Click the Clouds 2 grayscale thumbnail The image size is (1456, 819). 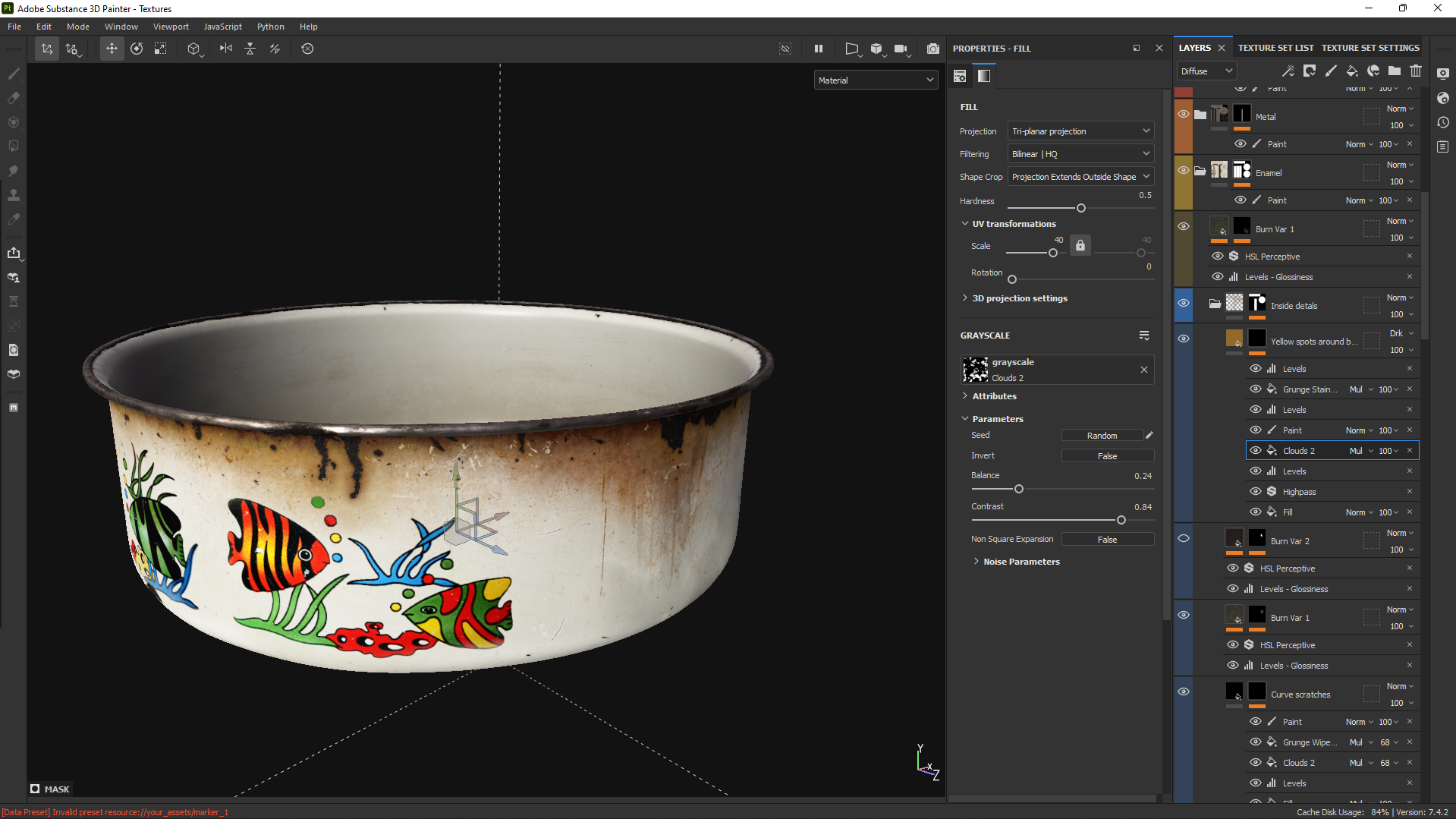(x=975, y=370)
